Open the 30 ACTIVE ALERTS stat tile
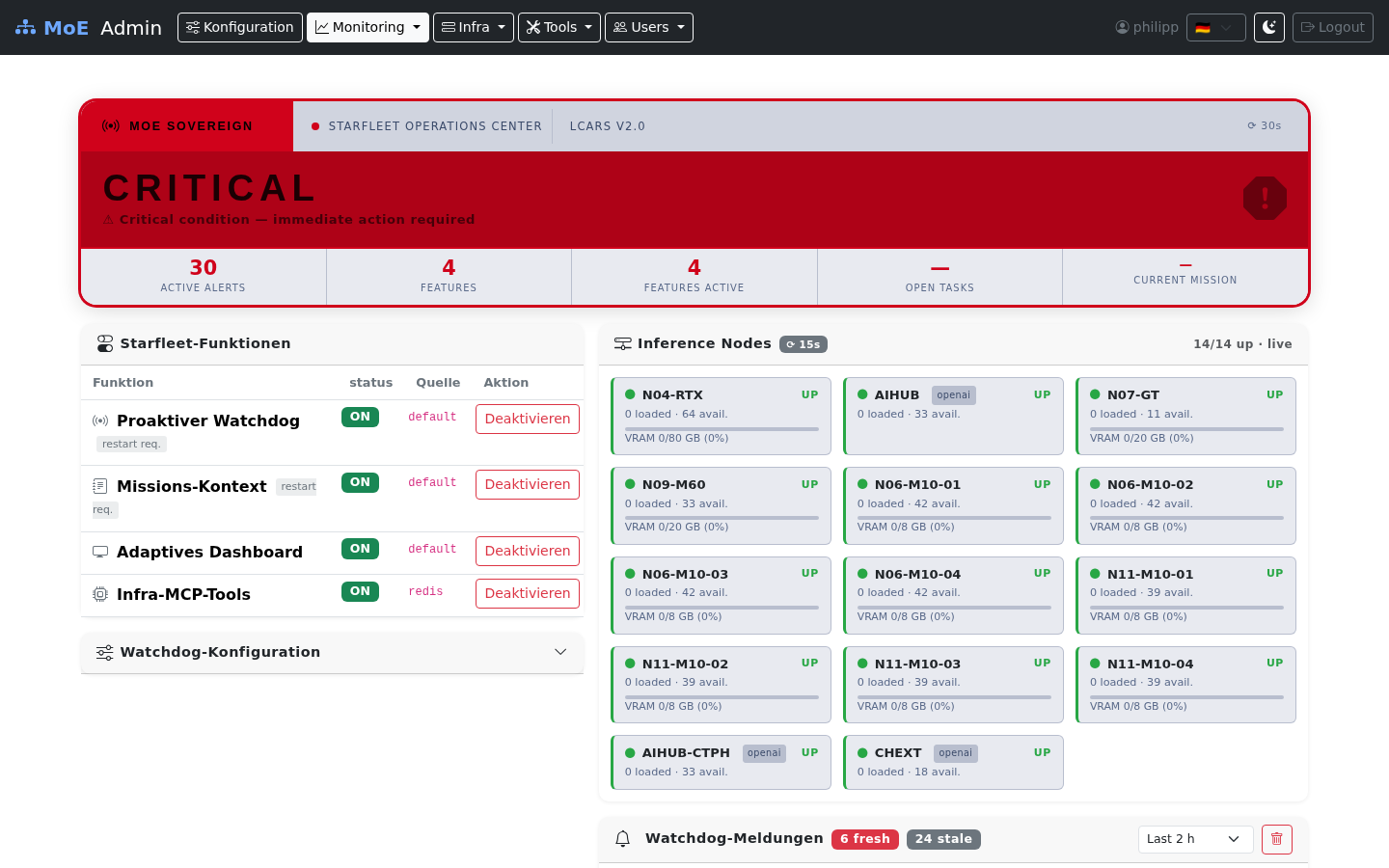The width and height of the screenshot is (1389, 868). [203, 276]
